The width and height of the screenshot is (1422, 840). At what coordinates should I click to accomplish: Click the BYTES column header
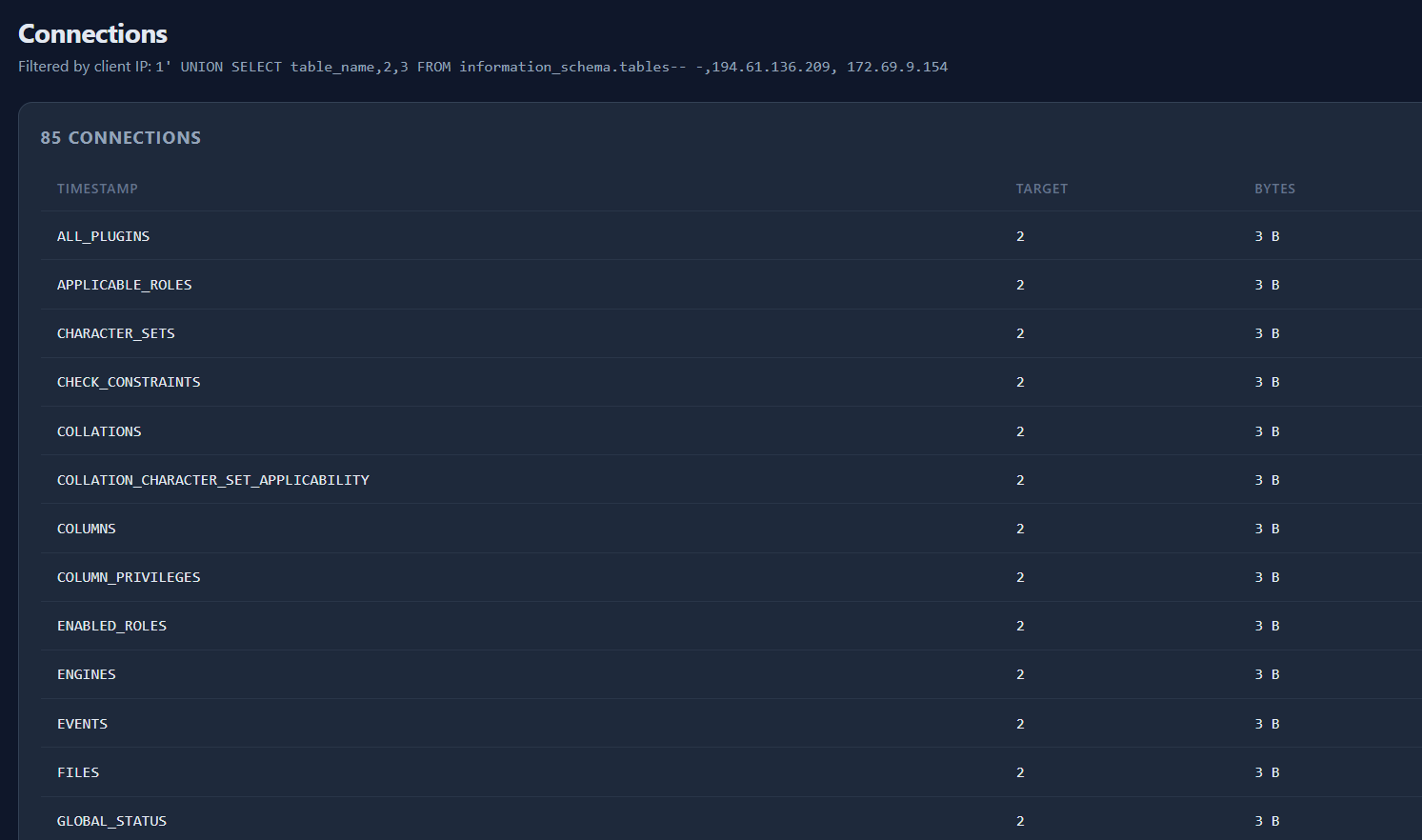[x=1274, y=189]
